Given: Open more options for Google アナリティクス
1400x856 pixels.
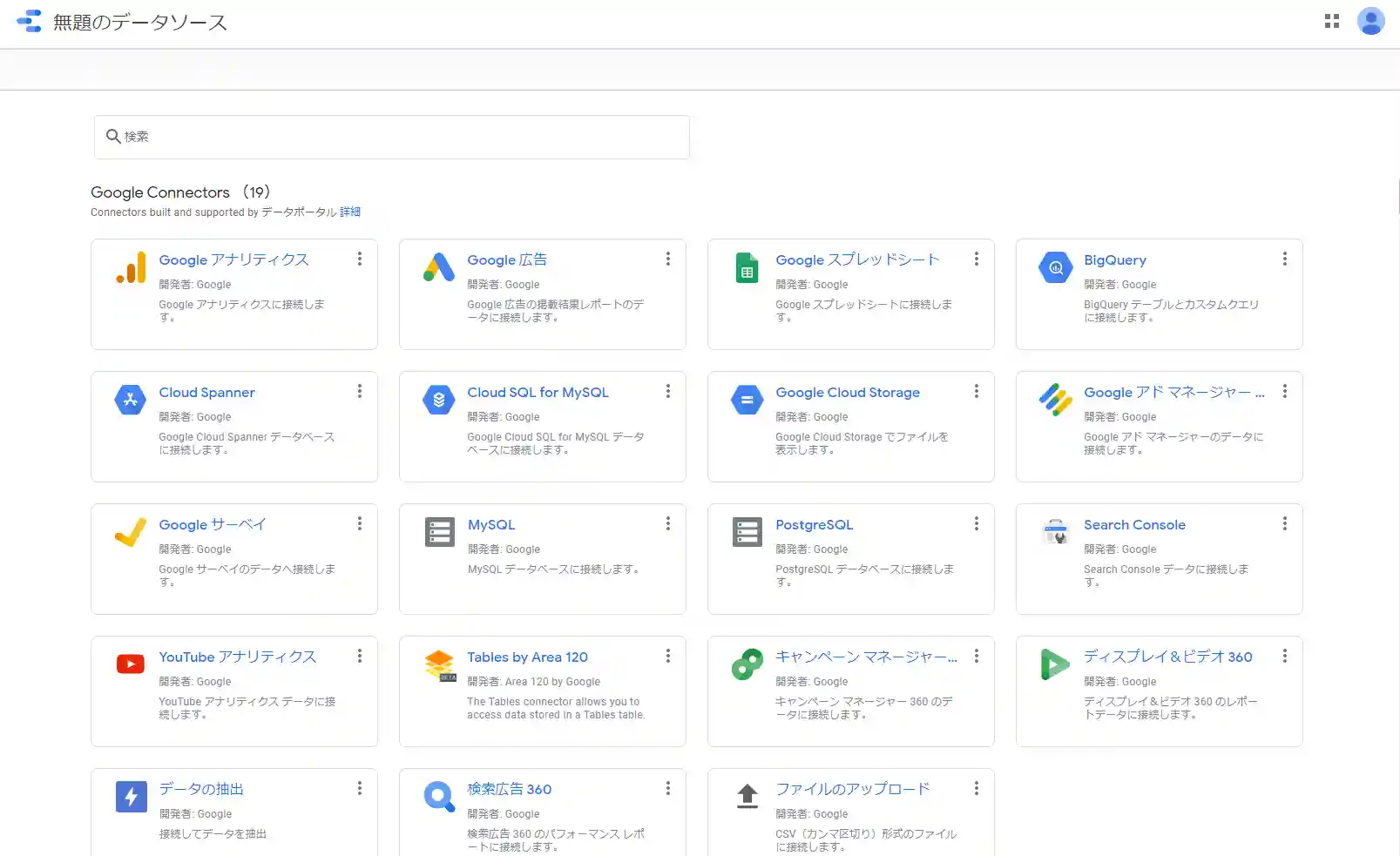Looking at the screenshot, I should pos(359,259).
